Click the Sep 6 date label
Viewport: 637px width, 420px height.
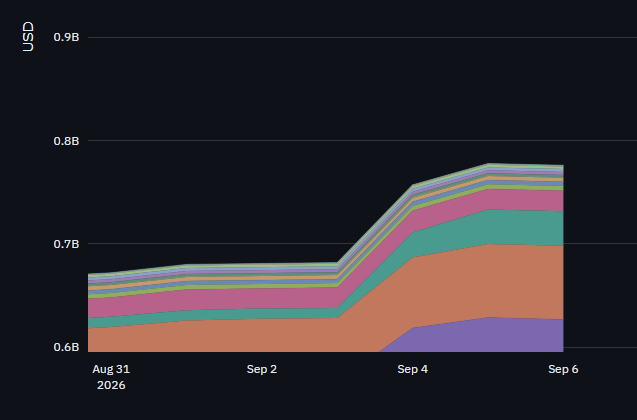click(563, 369)
